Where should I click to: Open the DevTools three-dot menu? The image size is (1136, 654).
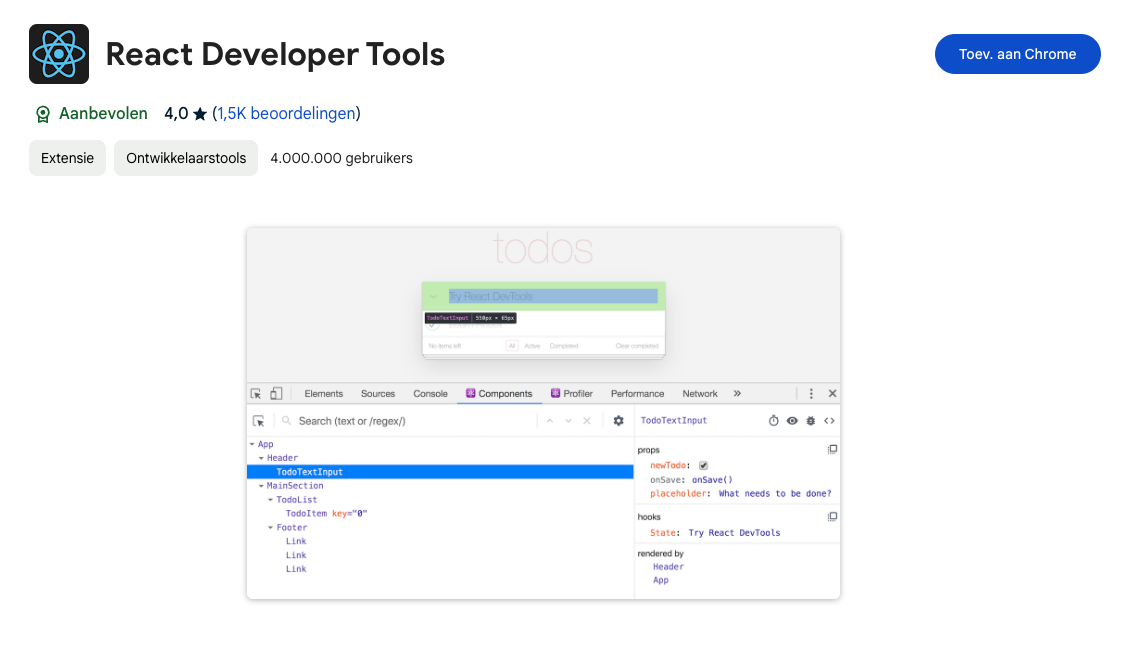tap(811, 394)
